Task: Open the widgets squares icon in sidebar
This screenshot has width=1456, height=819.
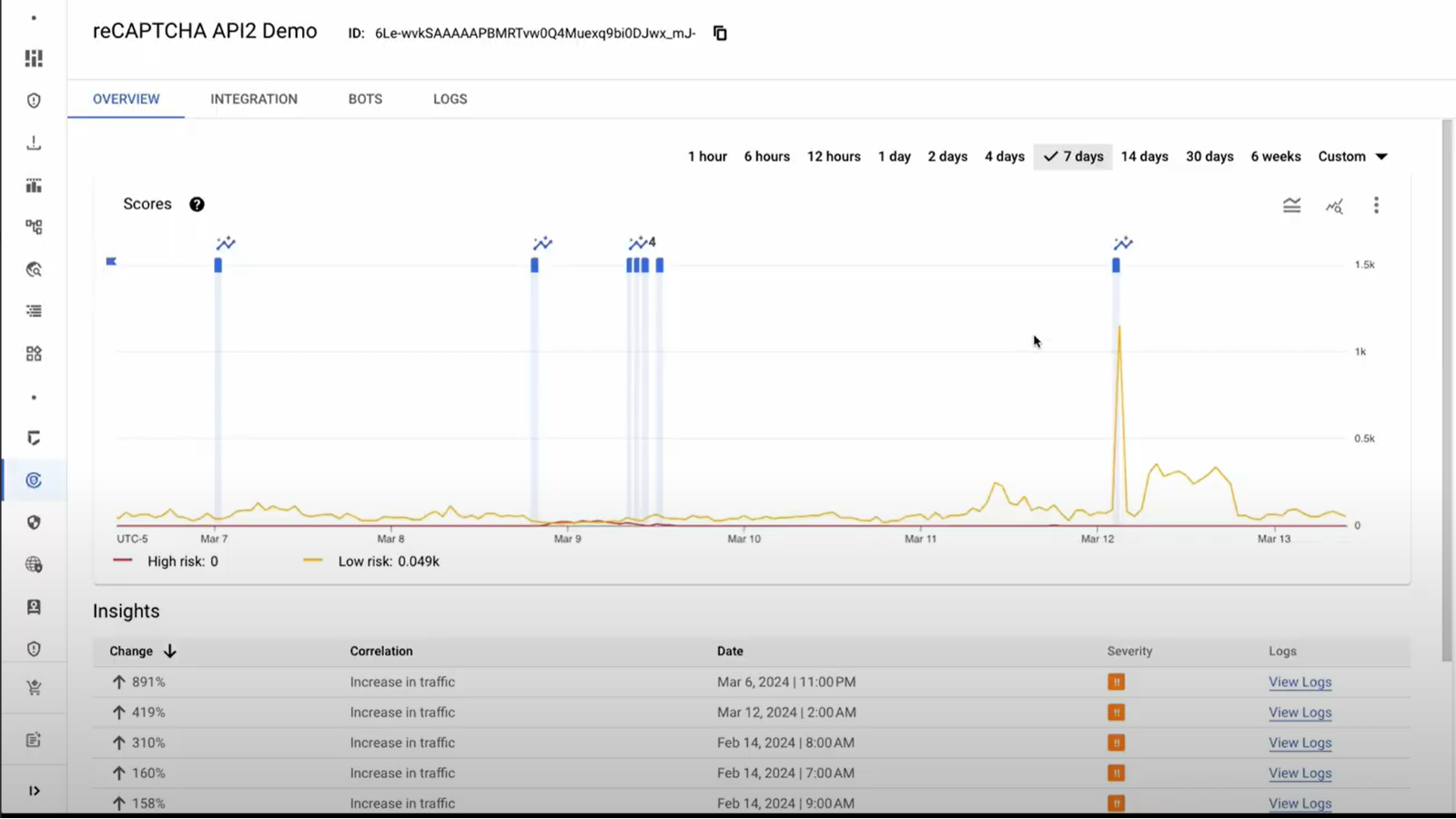Action: click(34, 354)
